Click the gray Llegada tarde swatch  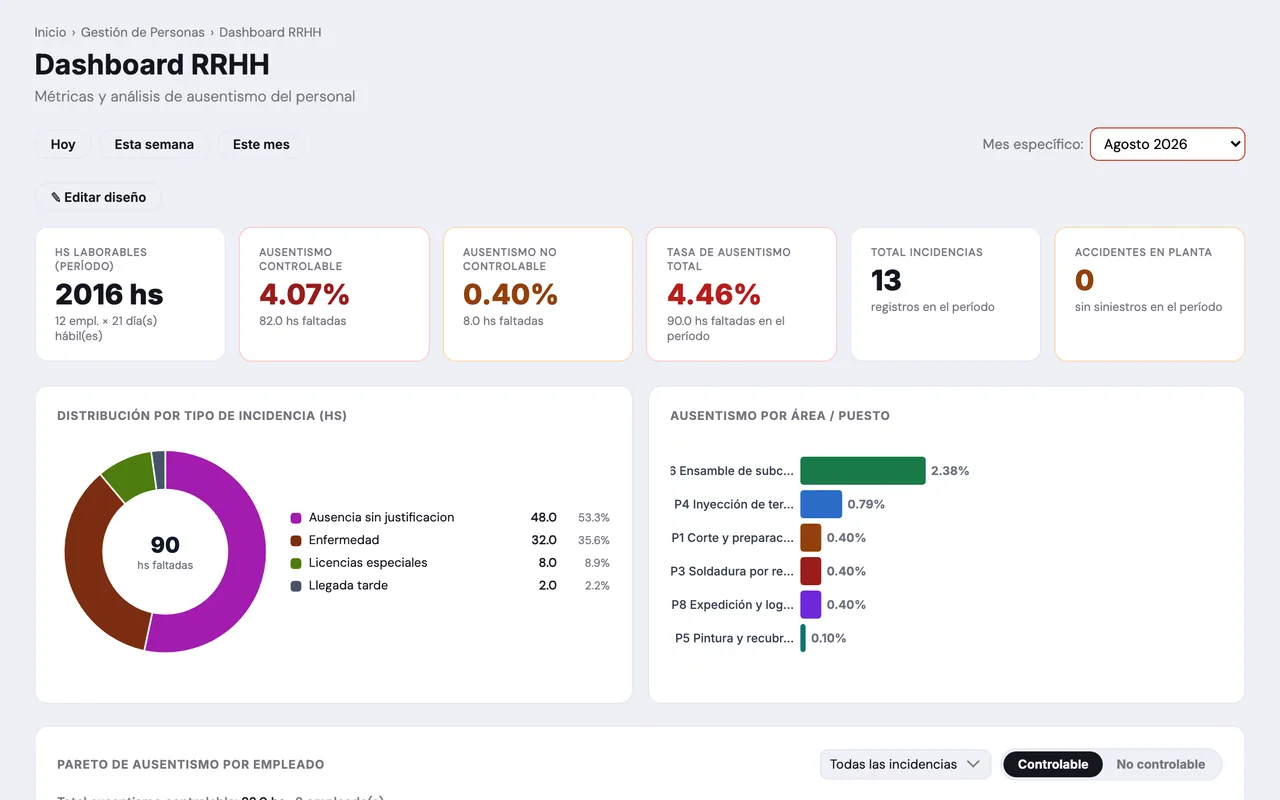tap(296, 586)
